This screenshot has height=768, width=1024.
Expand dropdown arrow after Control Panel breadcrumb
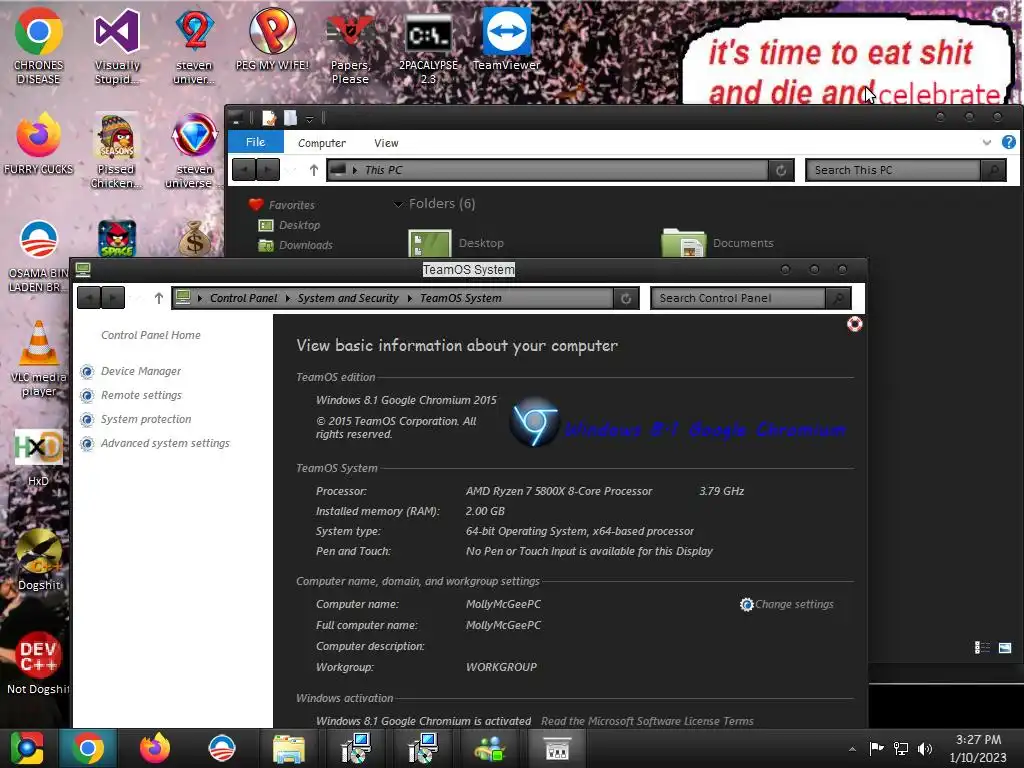point(287,298)
